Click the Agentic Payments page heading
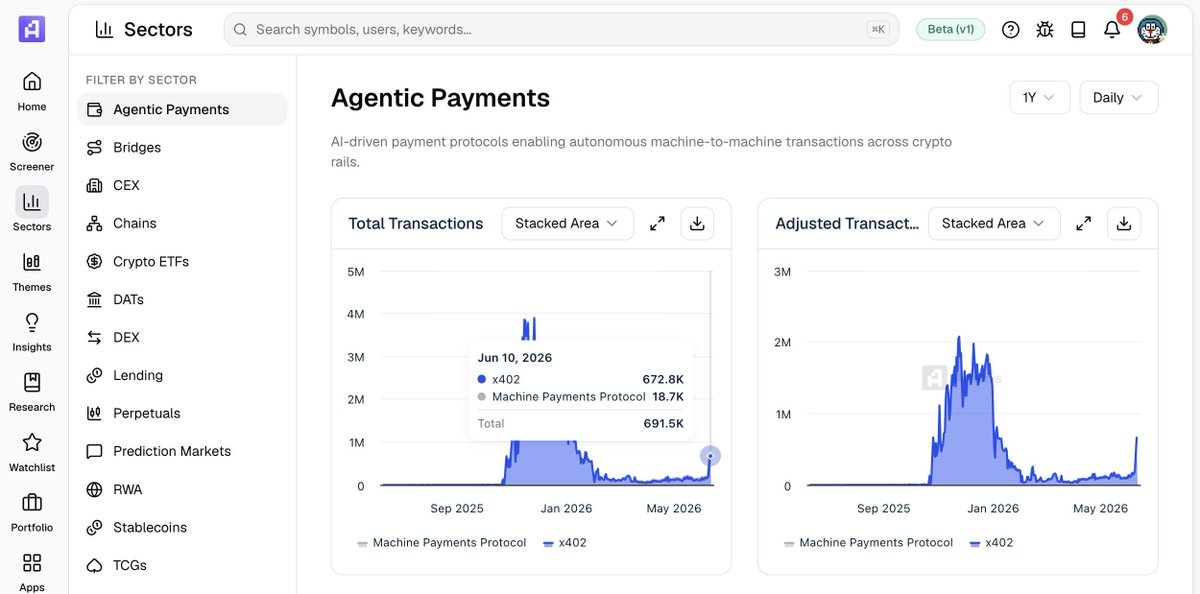1200x594 pixels. pyautogui.click(x=440, y=98)
